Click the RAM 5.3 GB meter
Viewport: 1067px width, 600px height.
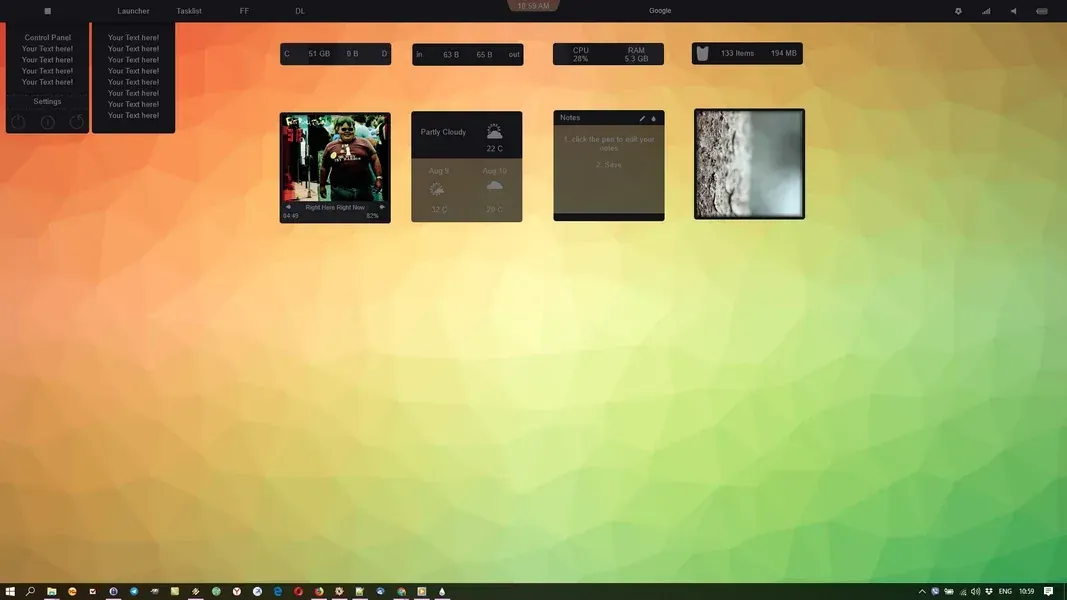click(x=636, y=54)
